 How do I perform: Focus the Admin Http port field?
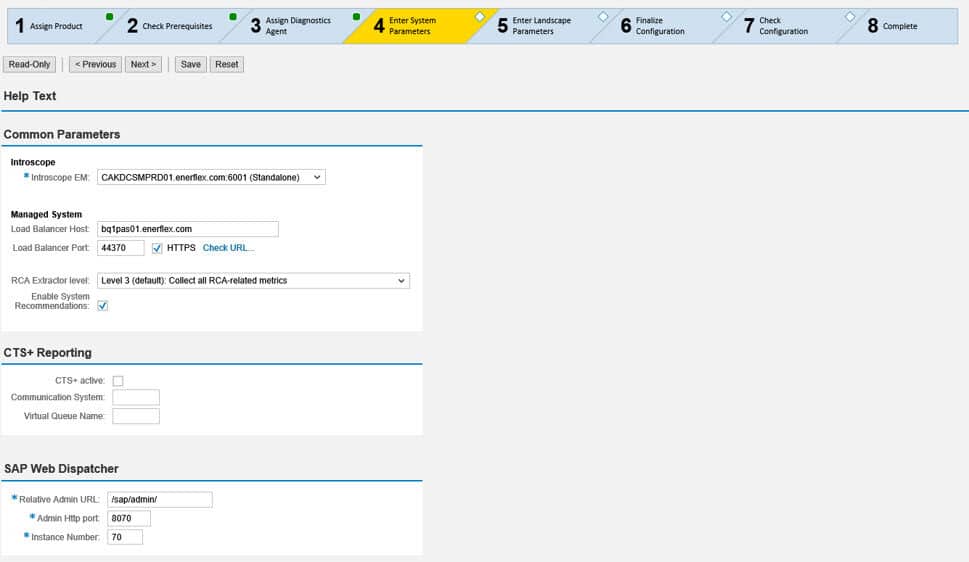pos(128,518)
